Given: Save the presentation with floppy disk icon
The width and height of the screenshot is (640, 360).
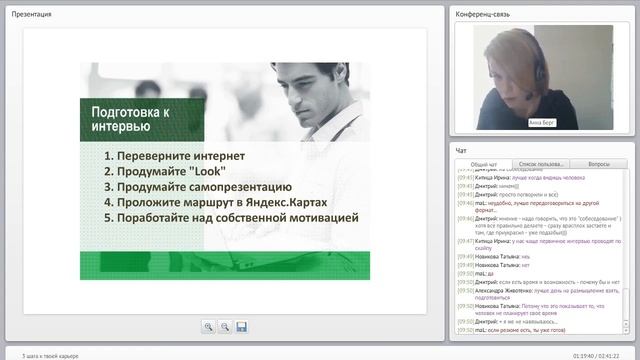Looking at the screenshot, I should pos(241,327).
